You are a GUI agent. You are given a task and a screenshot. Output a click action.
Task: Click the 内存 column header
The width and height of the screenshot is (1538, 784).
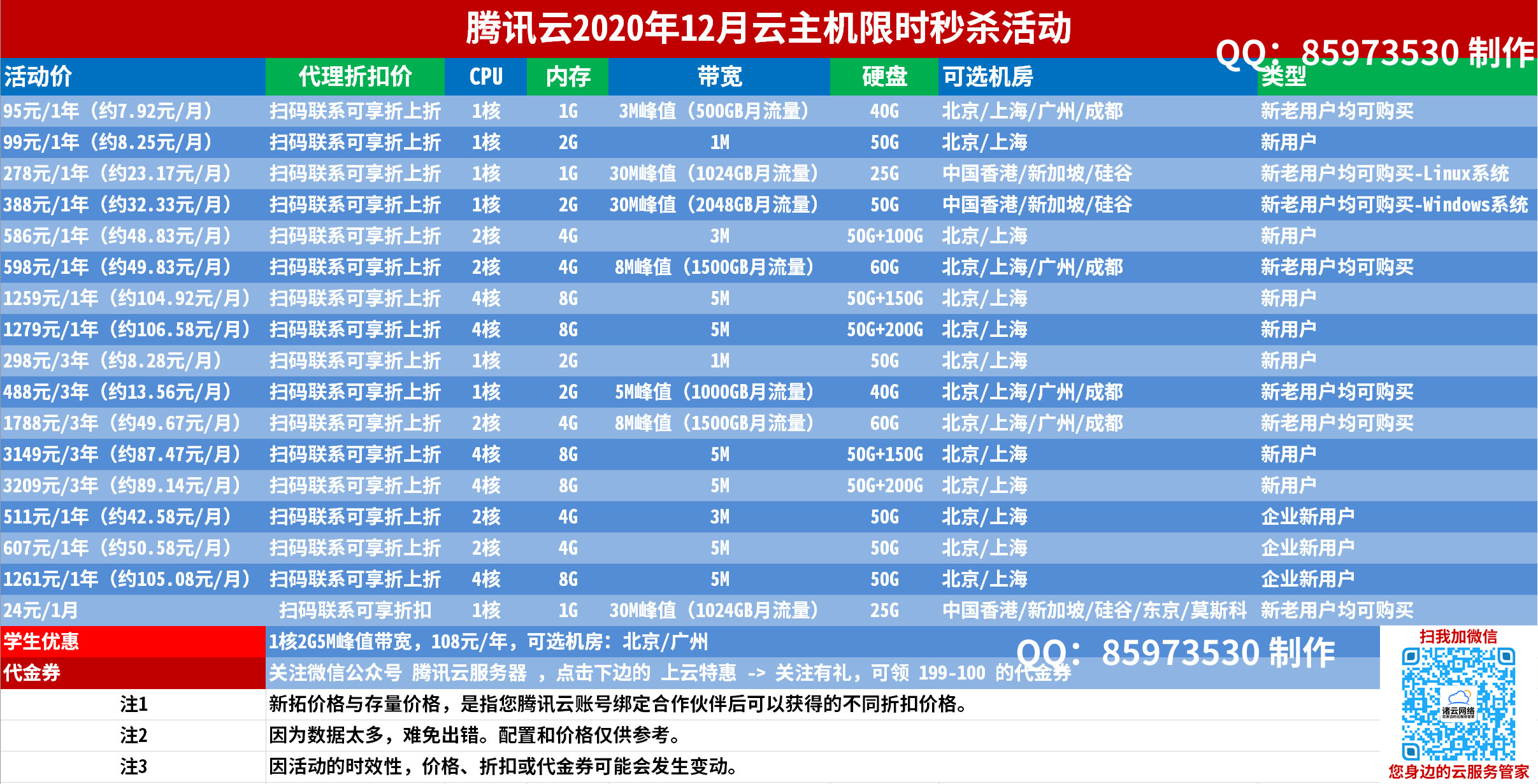[x=568, y=76]
